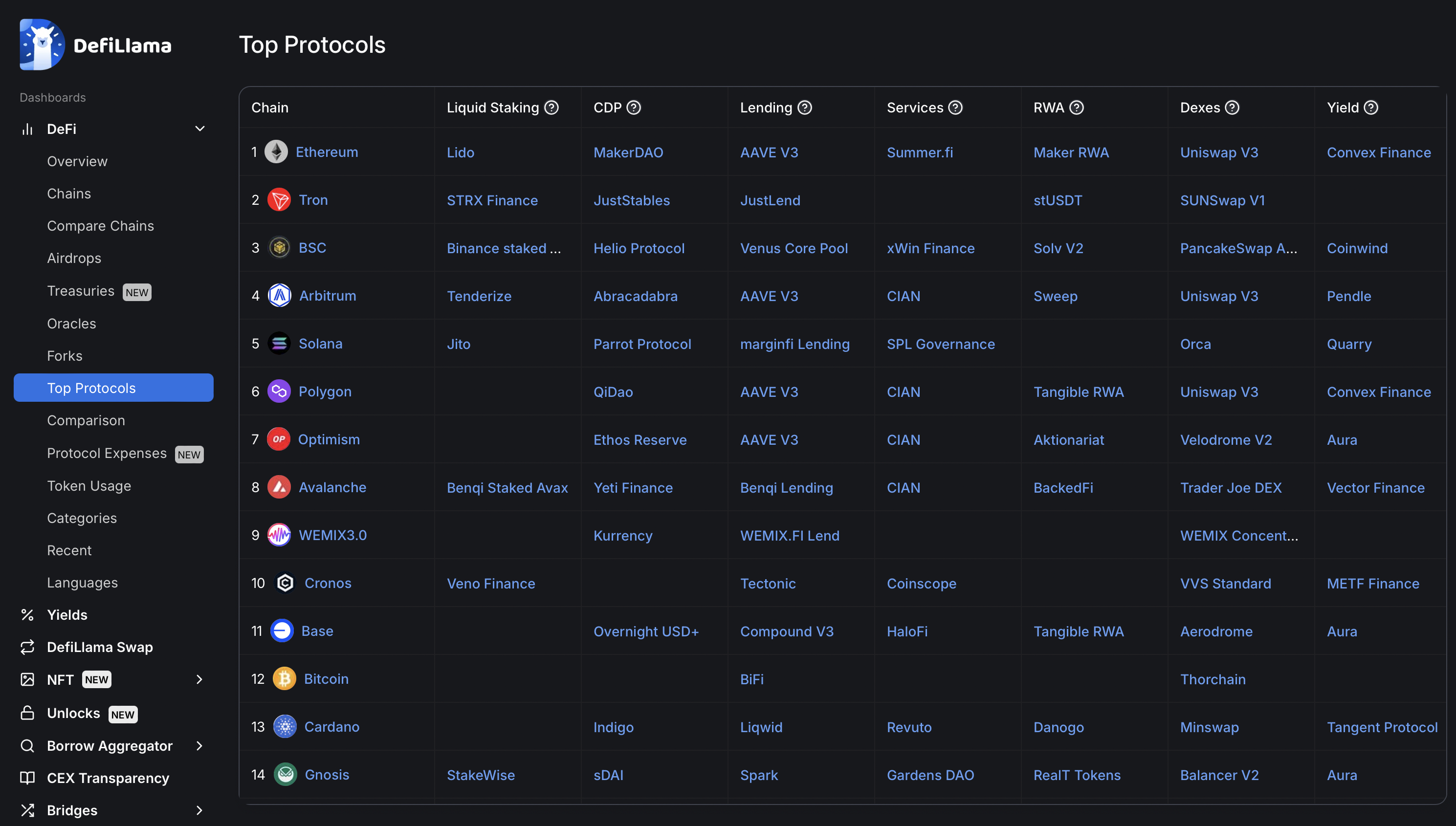
Task: Click the Ethereum chain icon
Action: pos(276,152)
